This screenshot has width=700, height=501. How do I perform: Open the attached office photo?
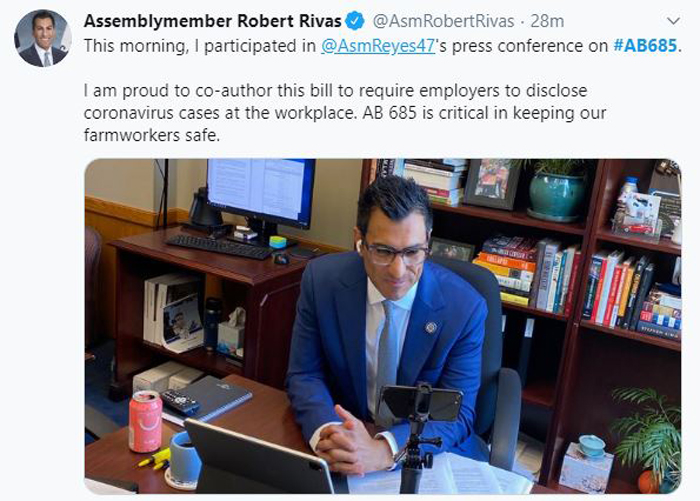click(x=383, y=326)
